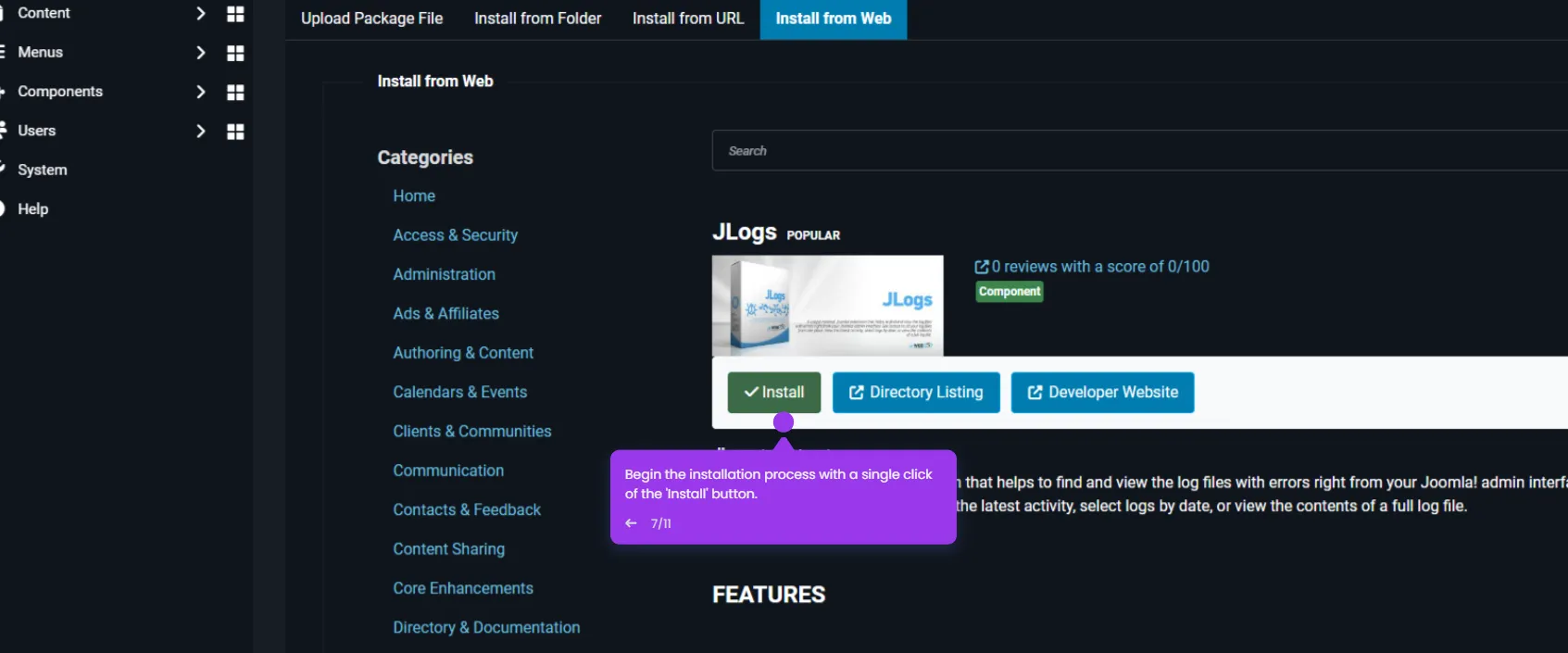This screenshot has height=653, width=1568.
Task: Focus the extension Search field
Action: coord(1139,150)
